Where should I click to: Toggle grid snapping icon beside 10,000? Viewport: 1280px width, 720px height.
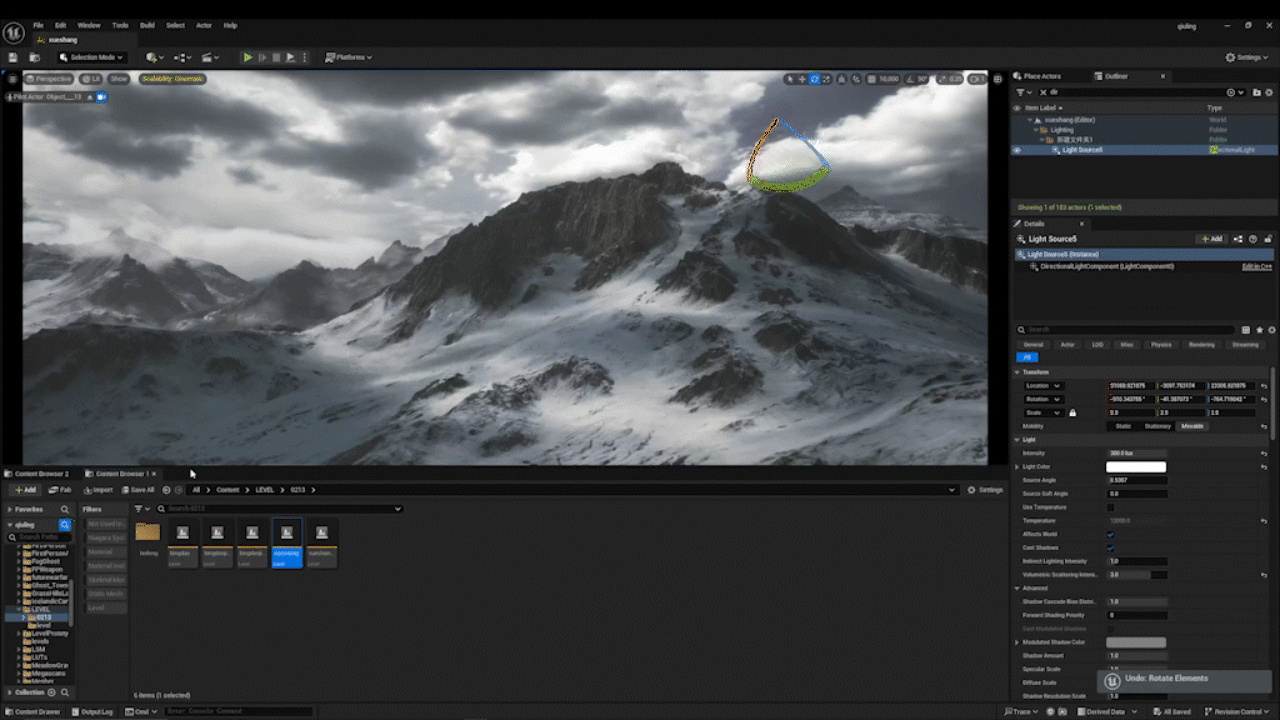[871, 79]
